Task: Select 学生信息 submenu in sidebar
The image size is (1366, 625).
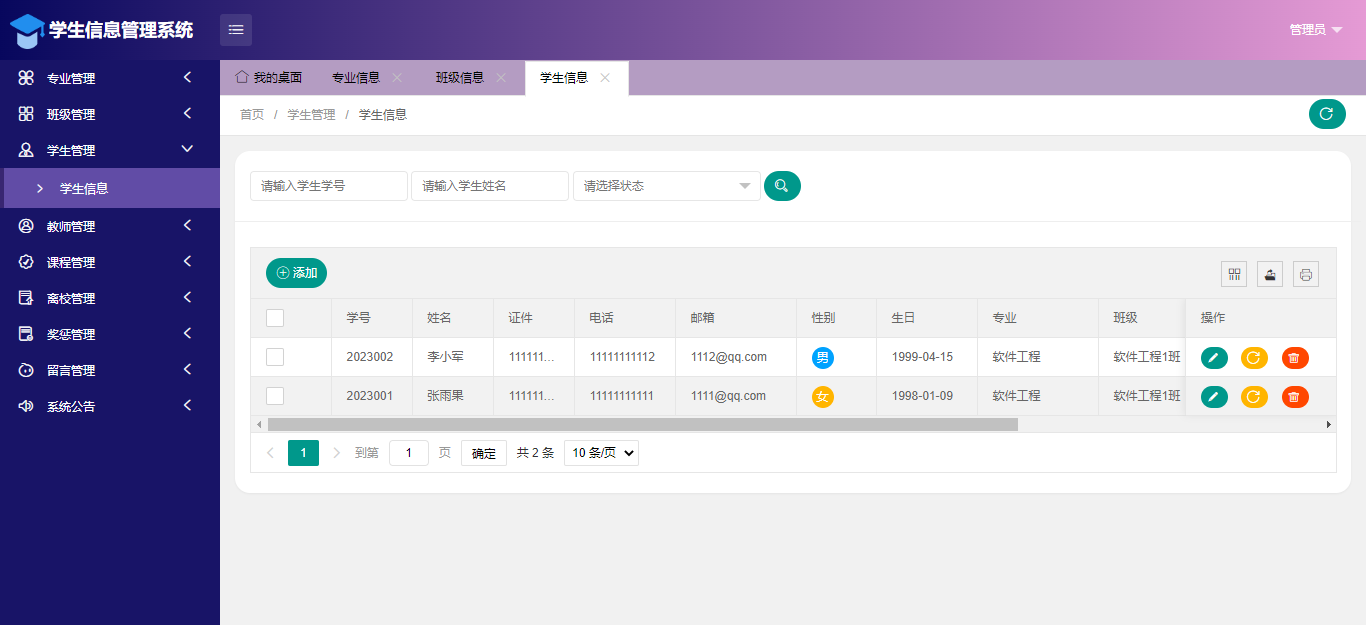Action: [110, 188]
